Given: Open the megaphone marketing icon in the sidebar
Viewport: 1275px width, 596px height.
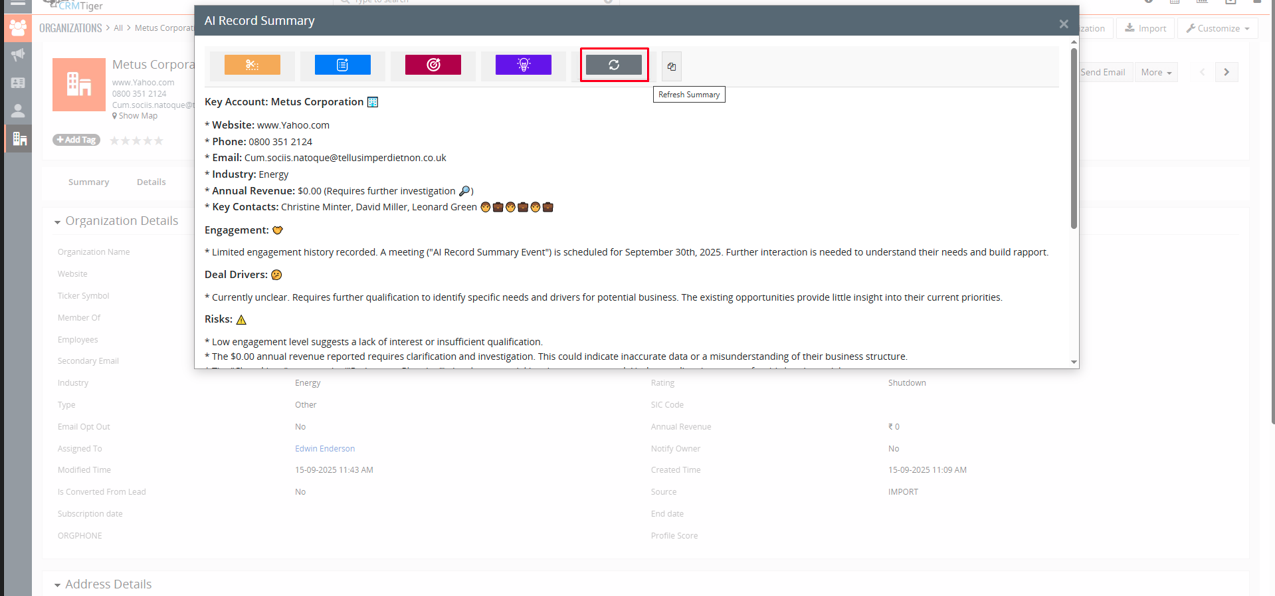Looking at the screenshot, I should click(18, 55).
